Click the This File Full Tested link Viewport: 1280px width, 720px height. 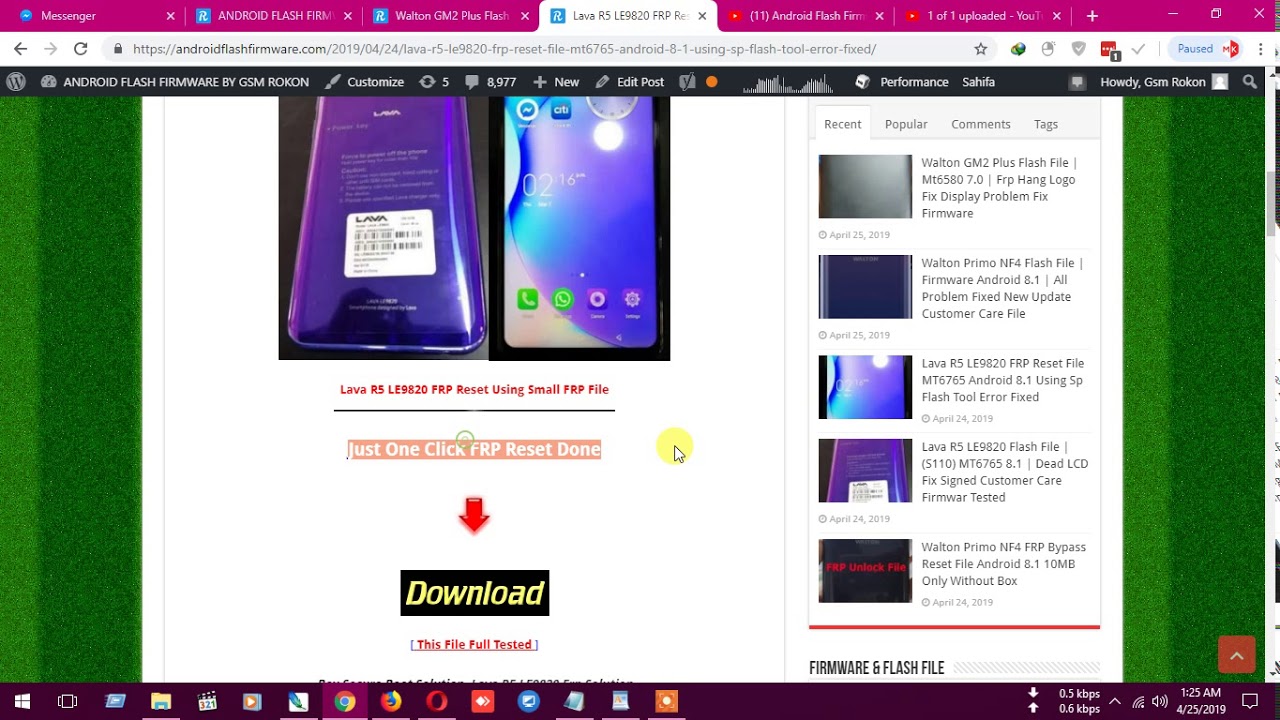(474, 645)
